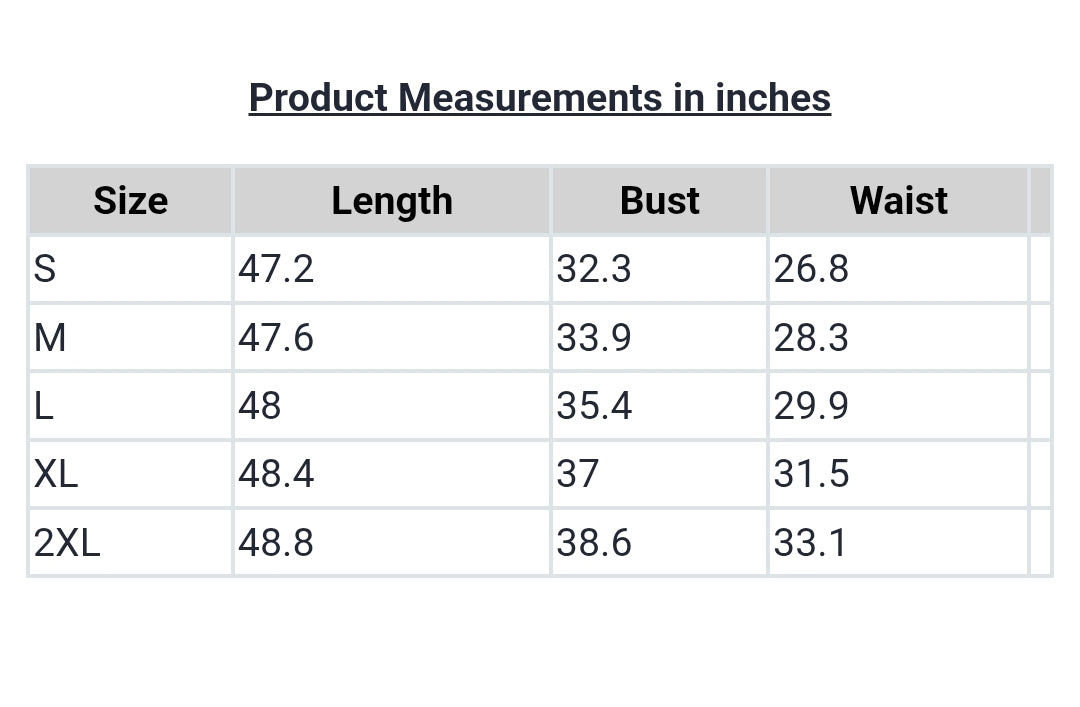1080x707 pixels.
Task: Select the 33.9 bust cell
Action: point(659,338)
